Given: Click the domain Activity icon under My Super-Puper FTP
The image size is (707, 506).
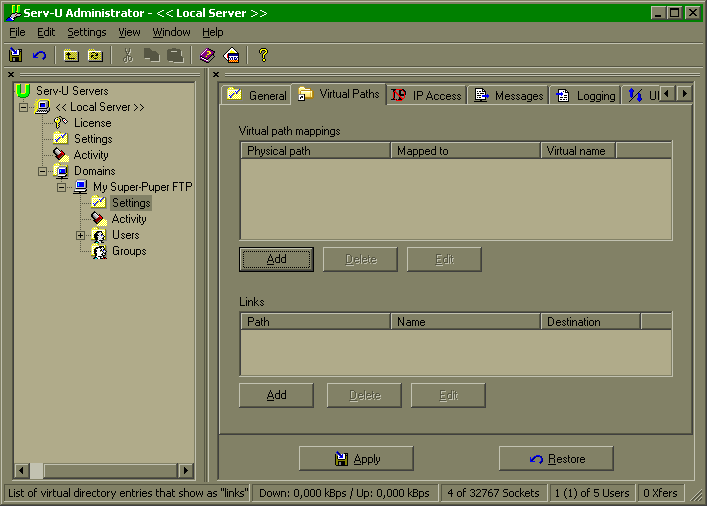Looking at the screenshot, I should click(x=99, y=219).
